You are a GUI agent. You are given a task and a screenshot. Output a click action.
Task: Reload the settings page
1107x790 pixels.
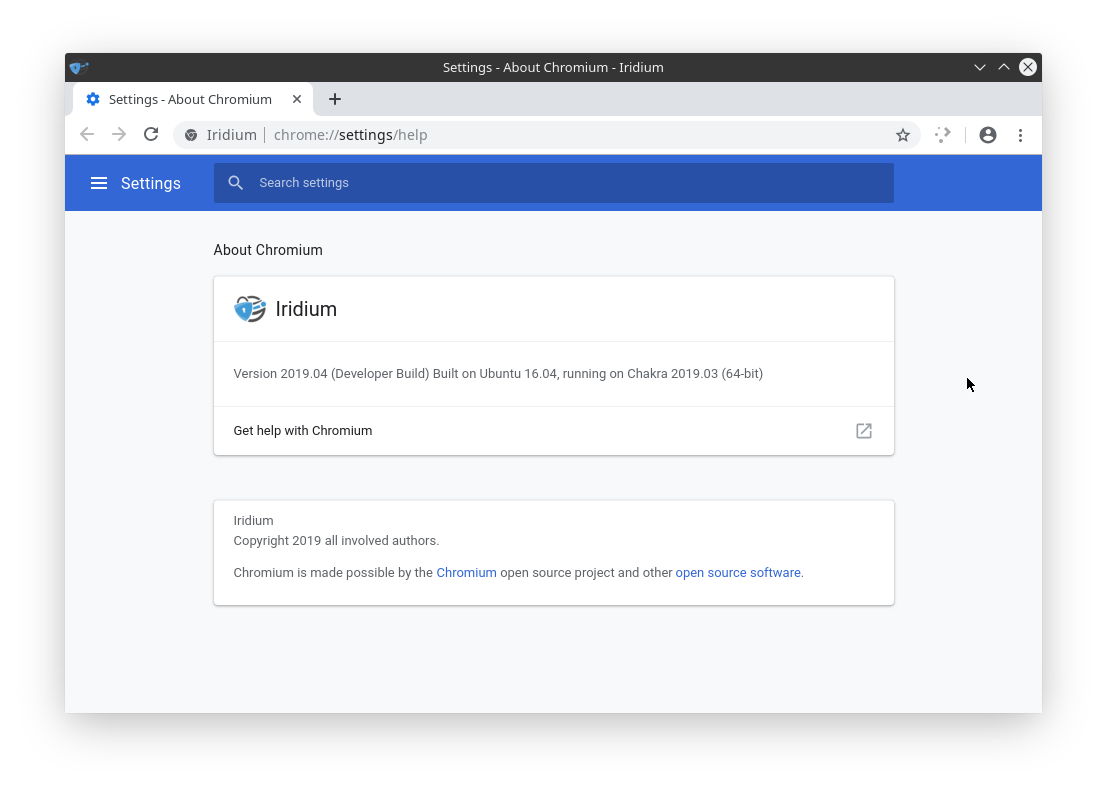tap(151, 134)
